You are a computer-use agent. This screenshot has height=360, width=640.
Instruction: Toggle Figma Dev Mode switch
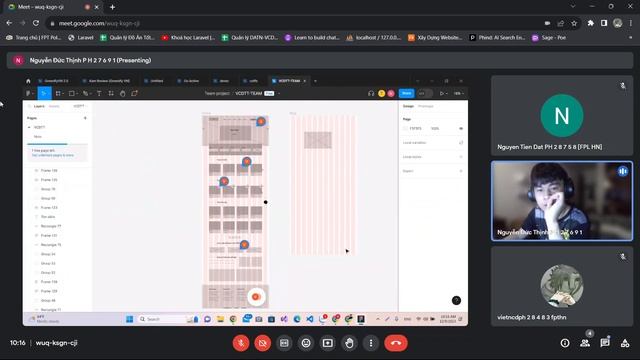(x=424, y=93)
